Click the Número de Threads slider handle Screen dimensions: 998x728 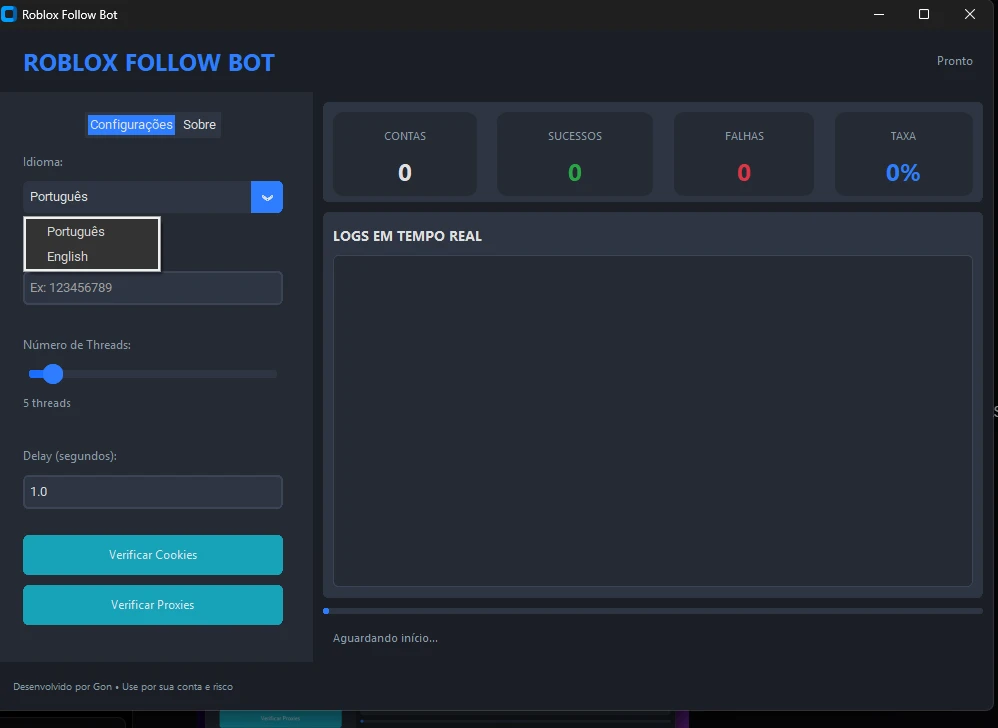click(x=53, y=374)
